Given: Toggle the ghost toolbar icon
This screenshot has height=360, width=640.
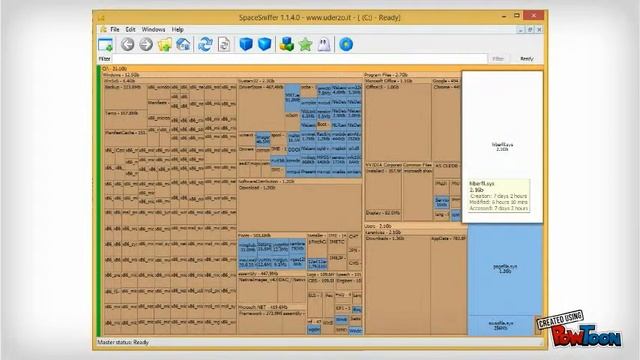Looking at the screenshot, I should [324, 44].
